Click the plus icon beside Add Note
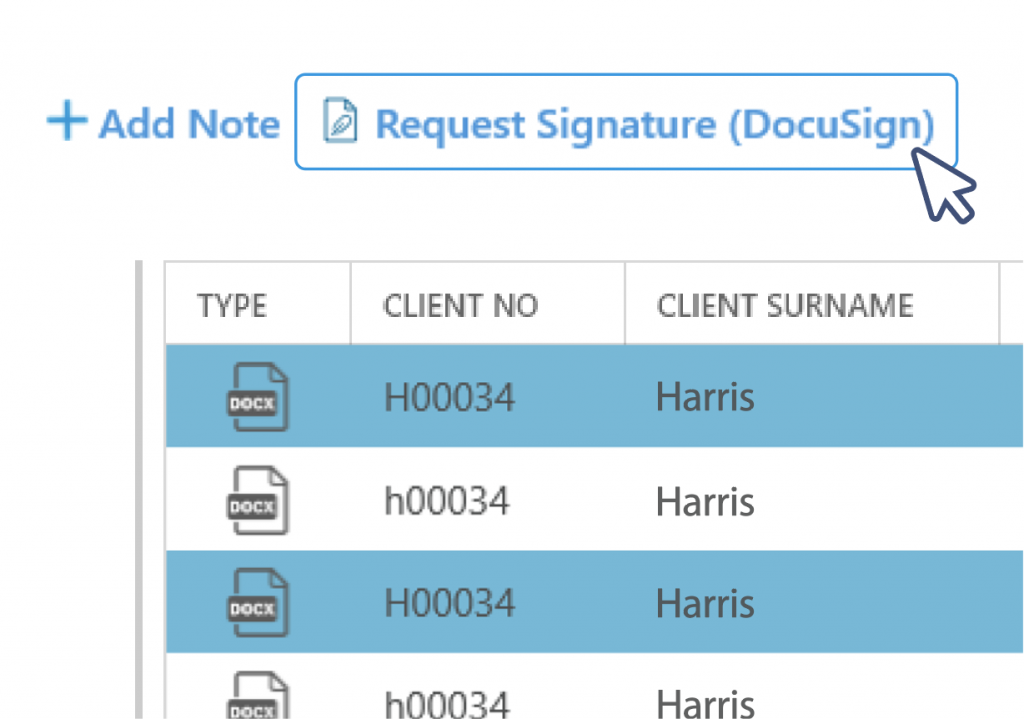 (x=67, y=120)
